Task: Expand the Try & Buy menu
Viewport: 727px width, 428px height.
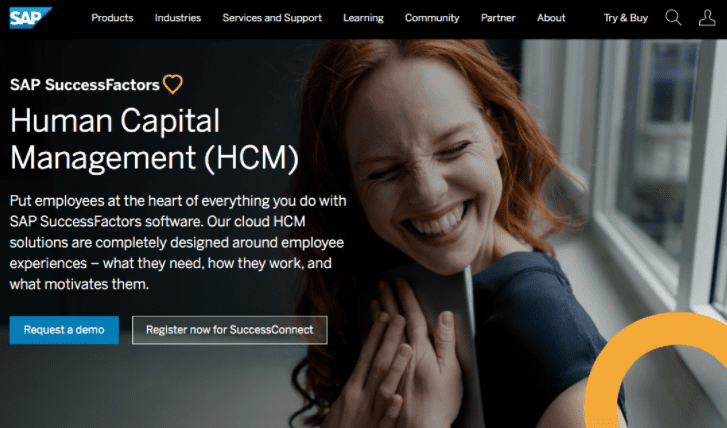Action: tap(625, 18)
